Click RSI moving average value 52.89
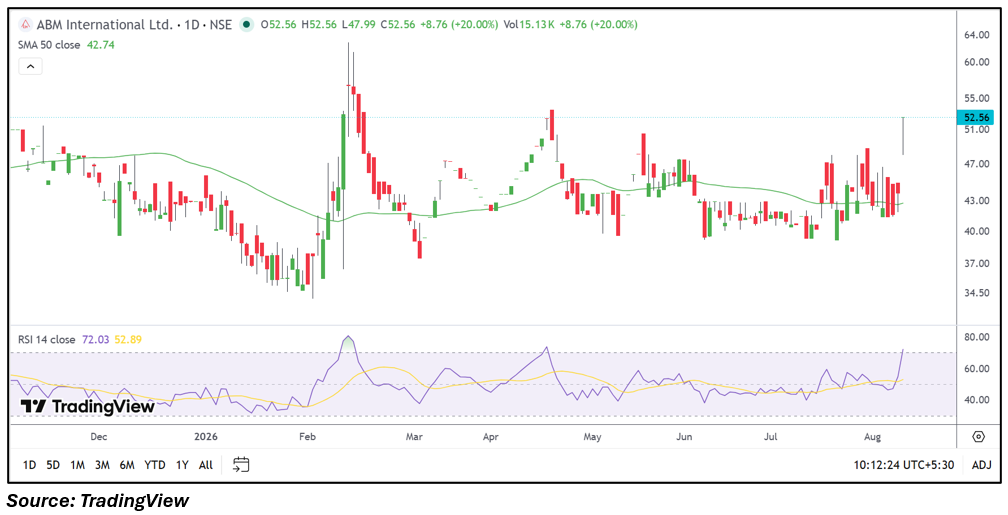Viewport: 1008px width, 515px height. coord(128,339)
